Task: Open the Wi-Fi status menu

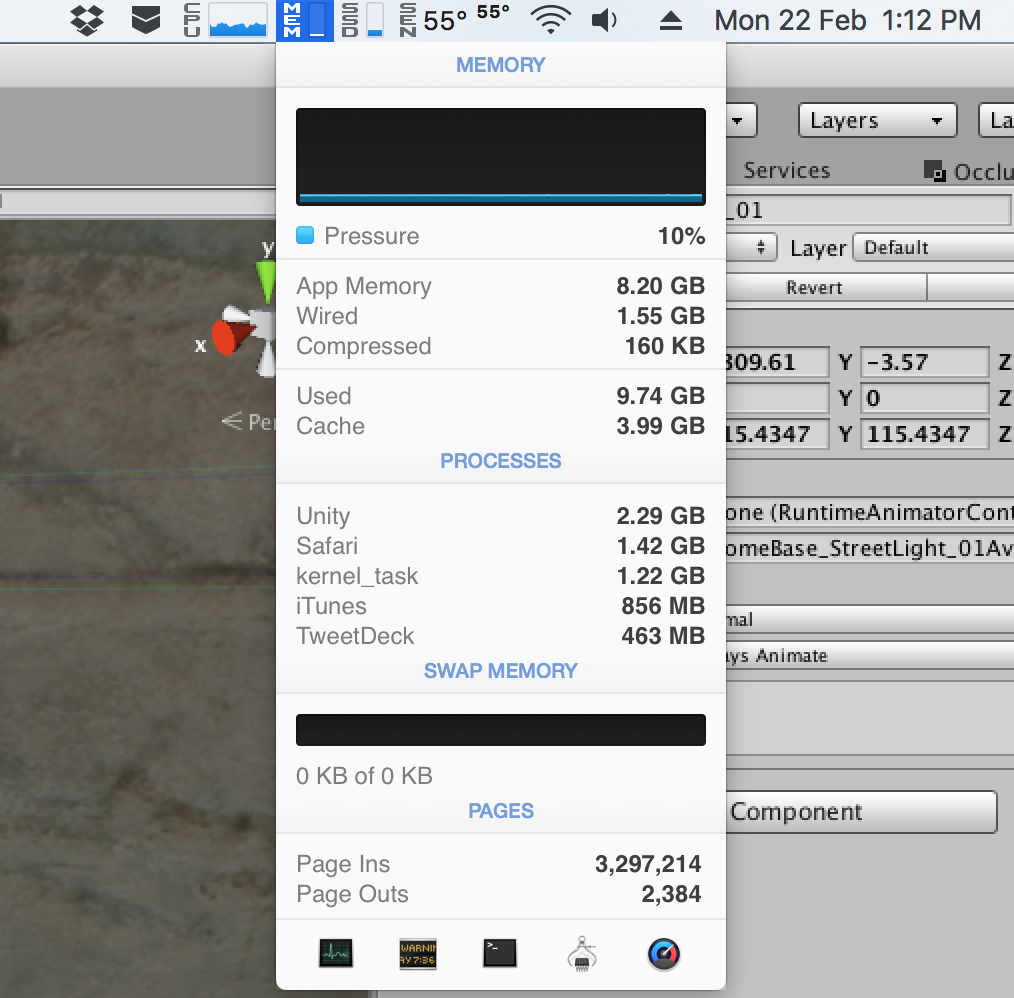Action: pos(550,20)
